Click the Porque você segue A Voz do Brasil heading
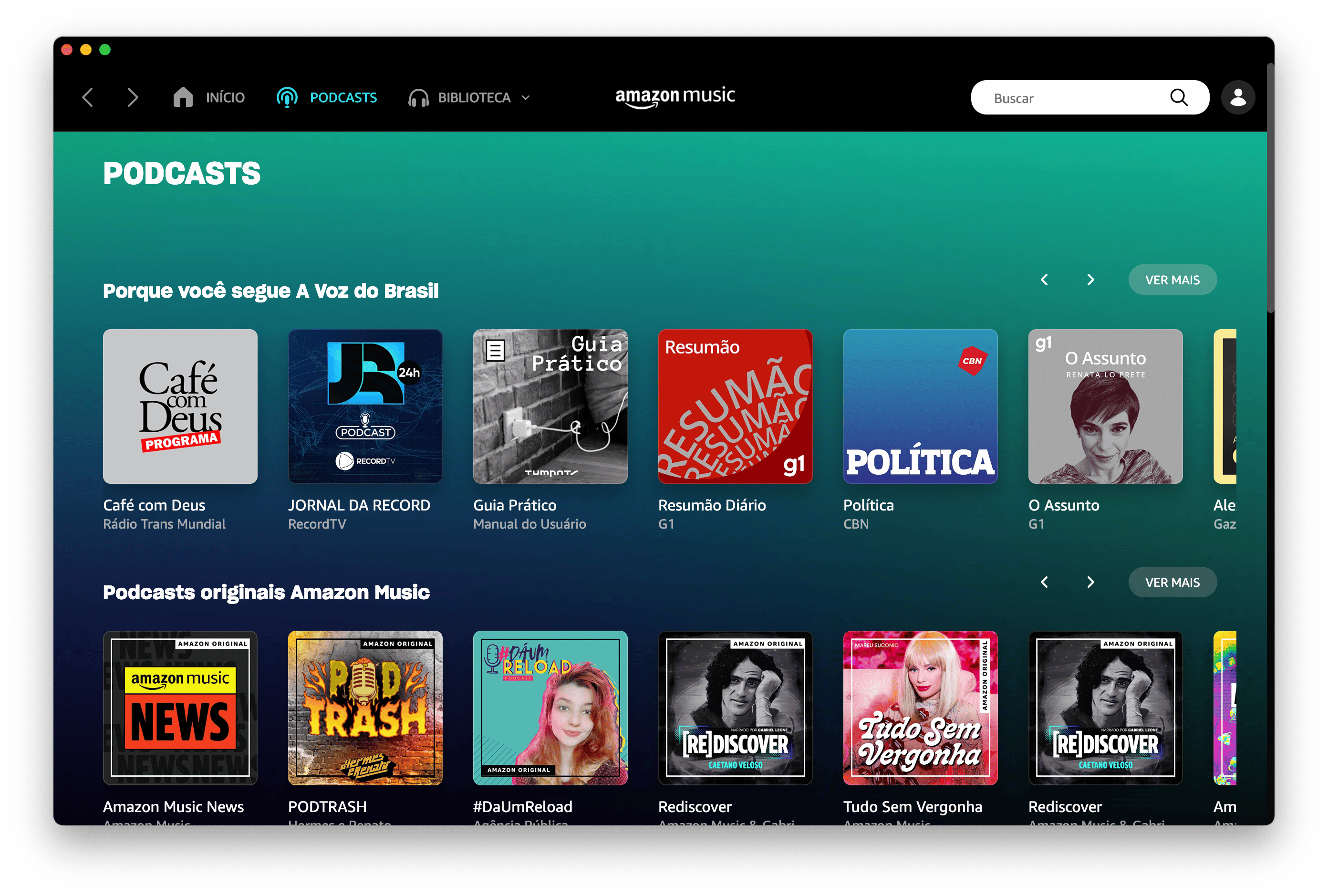 coord(271,291)
